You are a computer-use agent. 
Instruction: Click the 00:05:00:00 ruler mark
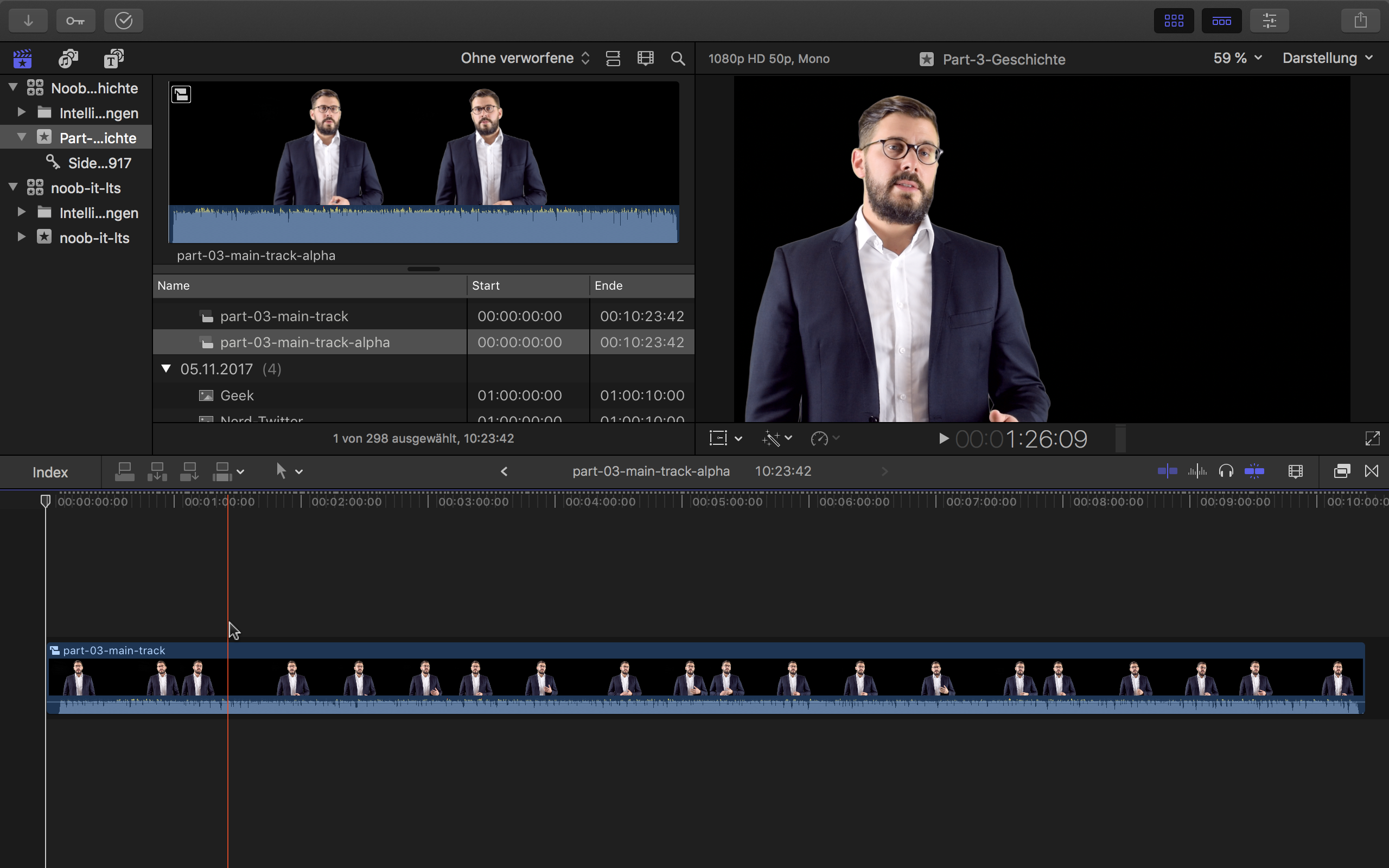(x=727, y=502)
